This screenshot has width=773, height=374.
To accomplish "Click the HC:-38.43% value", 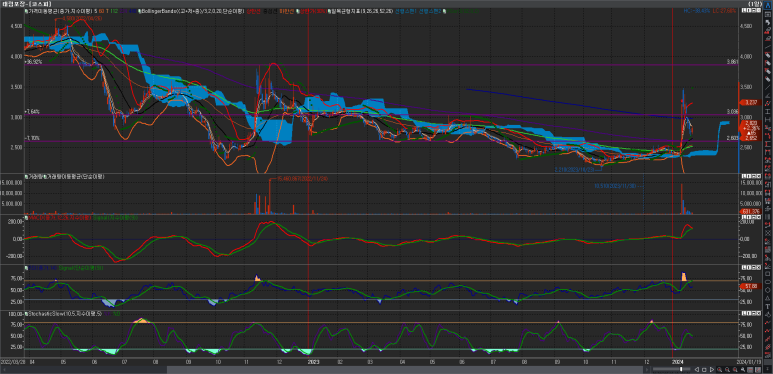I will tap(696, 11).
